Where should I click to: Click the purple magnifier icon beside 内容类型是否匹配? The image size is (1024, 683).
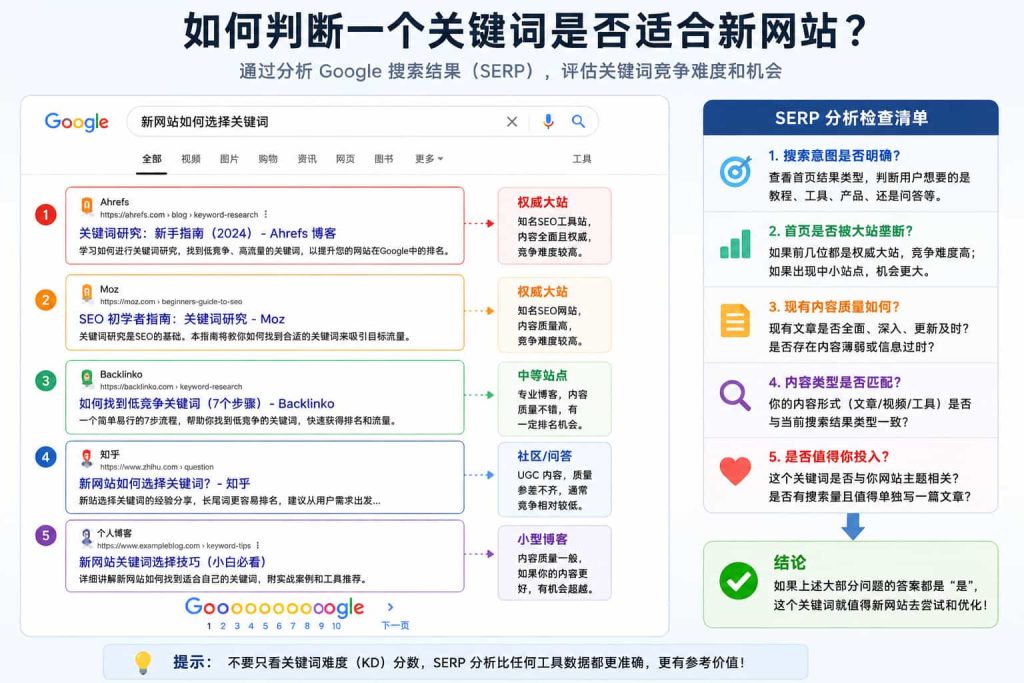[x=735, y=396]
